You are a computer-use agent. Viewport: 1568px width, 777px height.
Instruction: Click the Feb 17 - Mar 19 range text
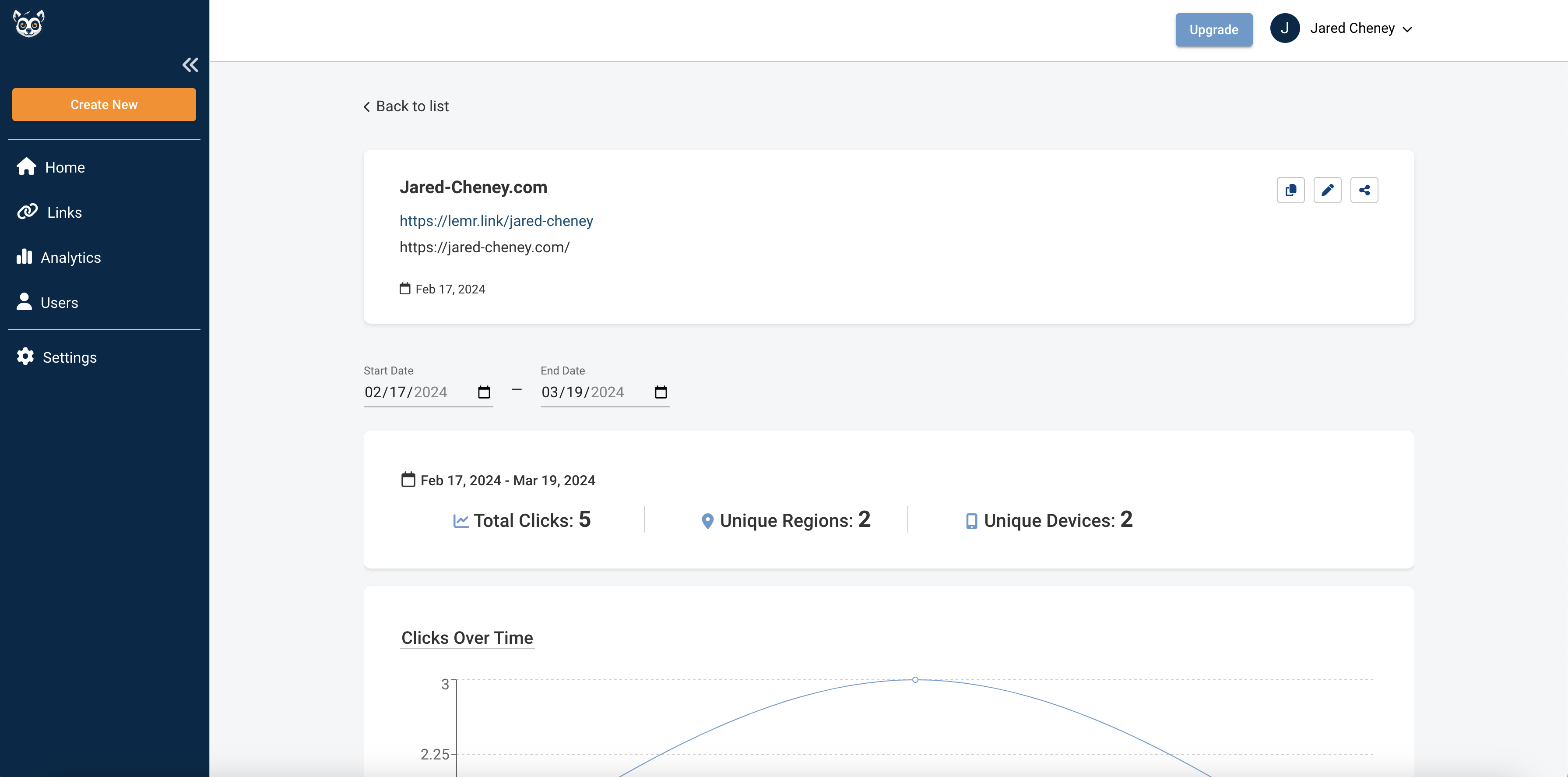click(508, 480)
